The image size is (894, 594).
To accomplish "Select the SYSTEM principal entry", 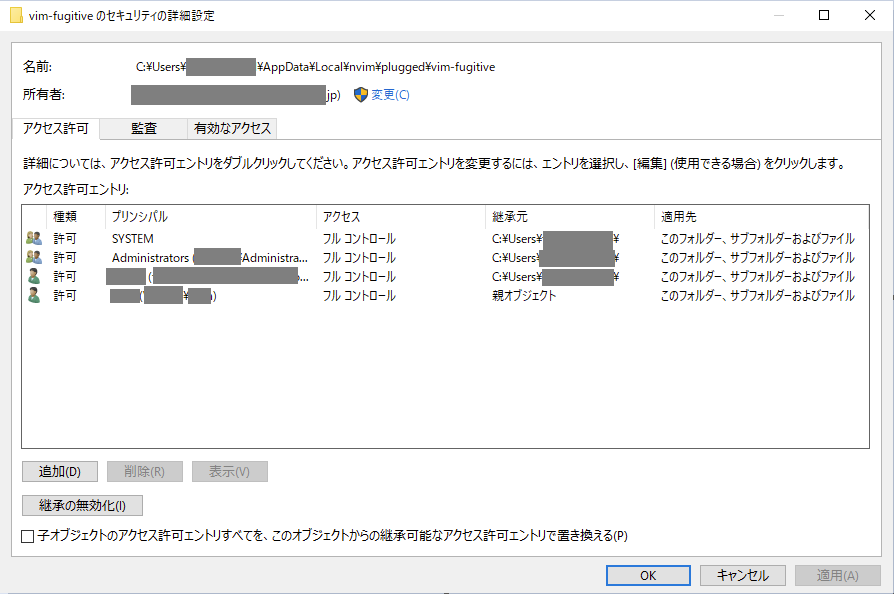I will click(x=133, y=238).
